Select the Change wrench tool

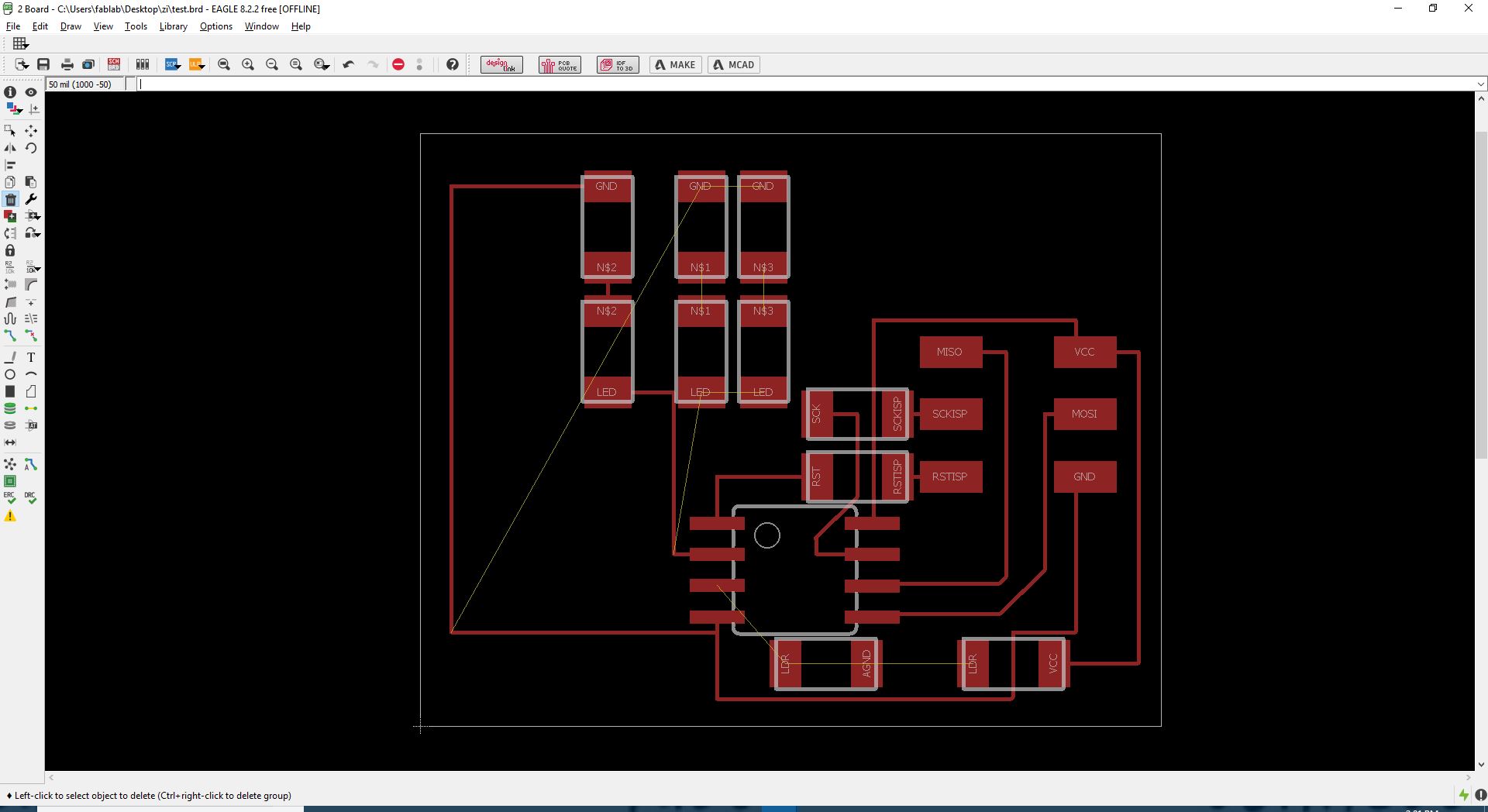31,199
